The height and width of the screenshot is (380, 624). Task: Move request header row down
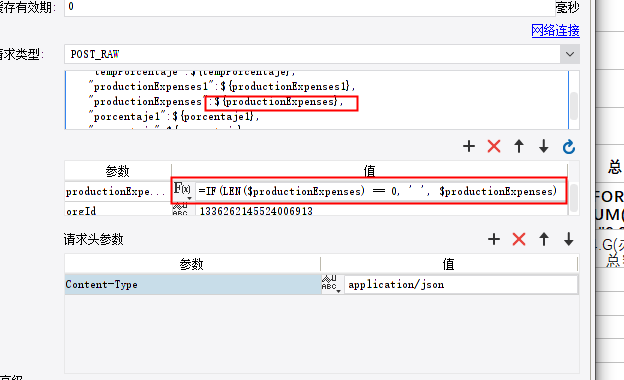pyautogui.click(x=569, y=239)
